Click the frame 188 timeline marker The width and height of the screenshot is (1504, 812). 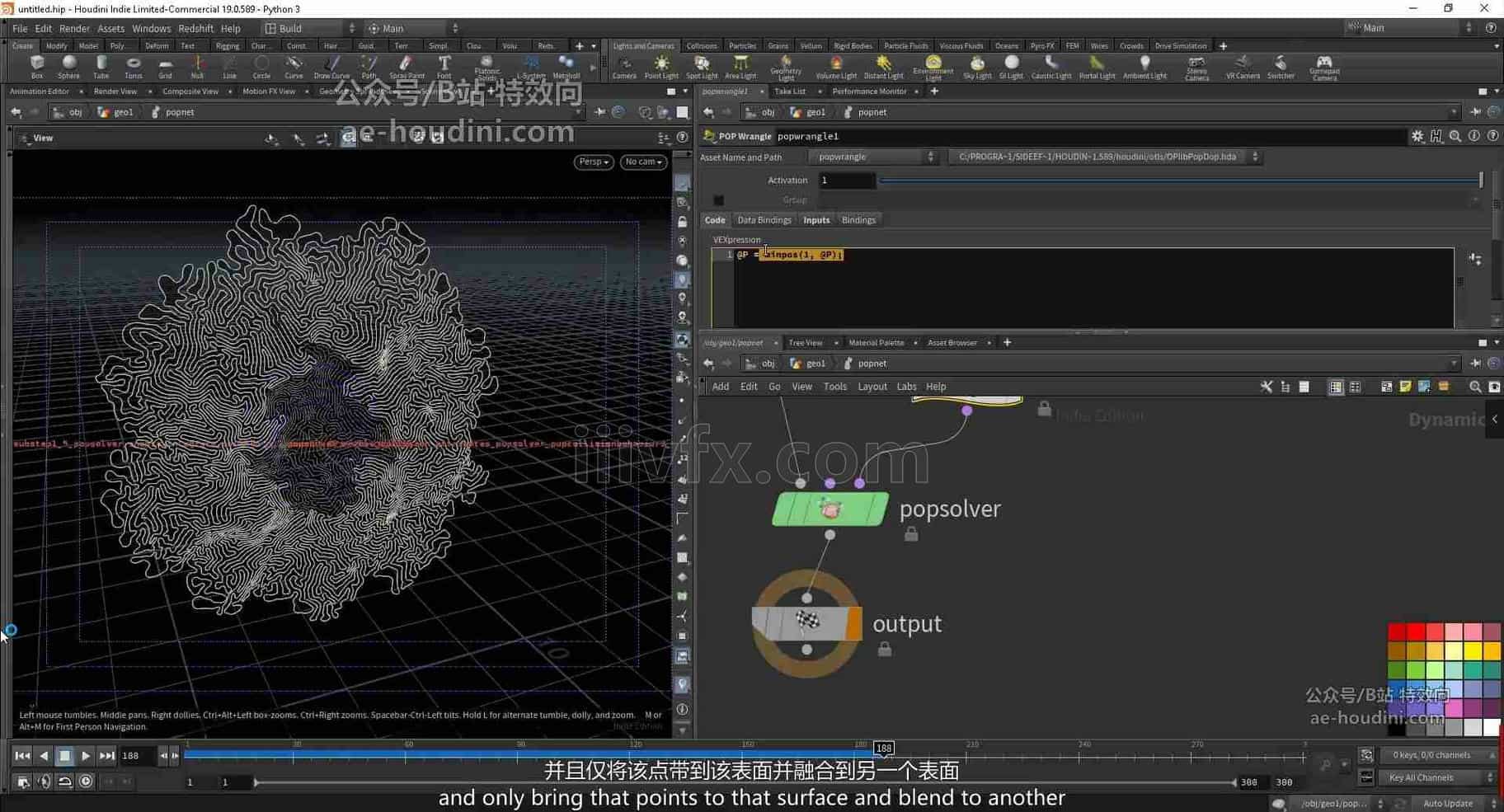[883, 749]
